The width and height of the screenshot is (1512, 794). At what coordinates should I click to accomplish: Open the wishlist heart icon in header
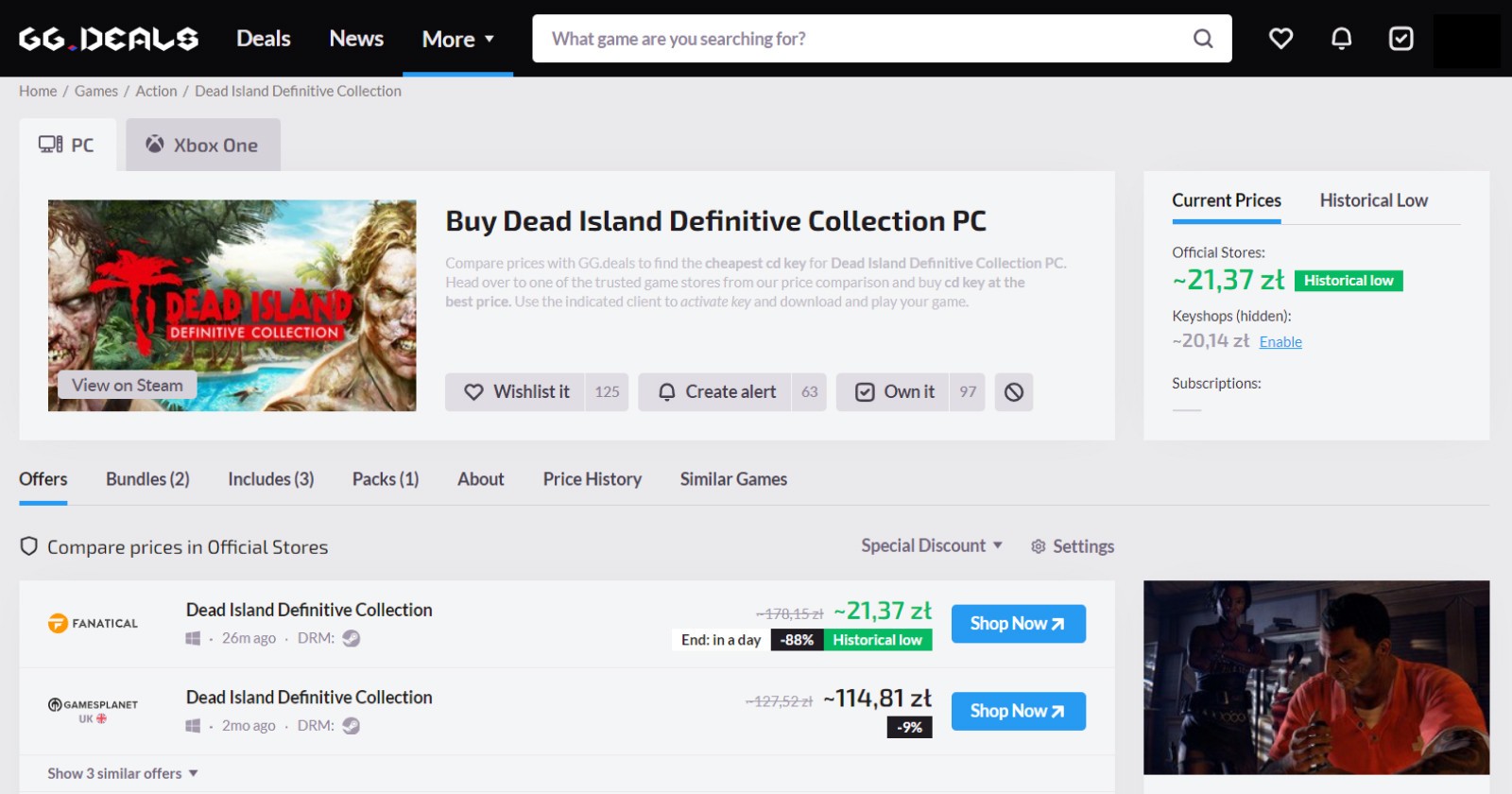(x=1280, y=39)
